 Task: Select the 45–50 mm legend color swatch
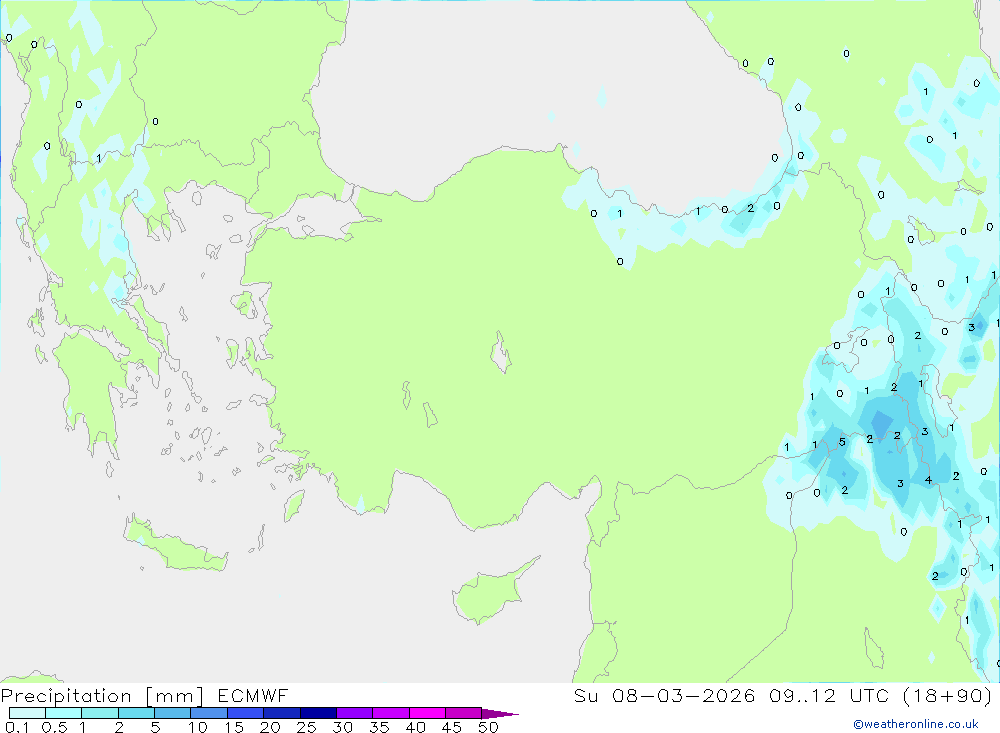point(463,713)
